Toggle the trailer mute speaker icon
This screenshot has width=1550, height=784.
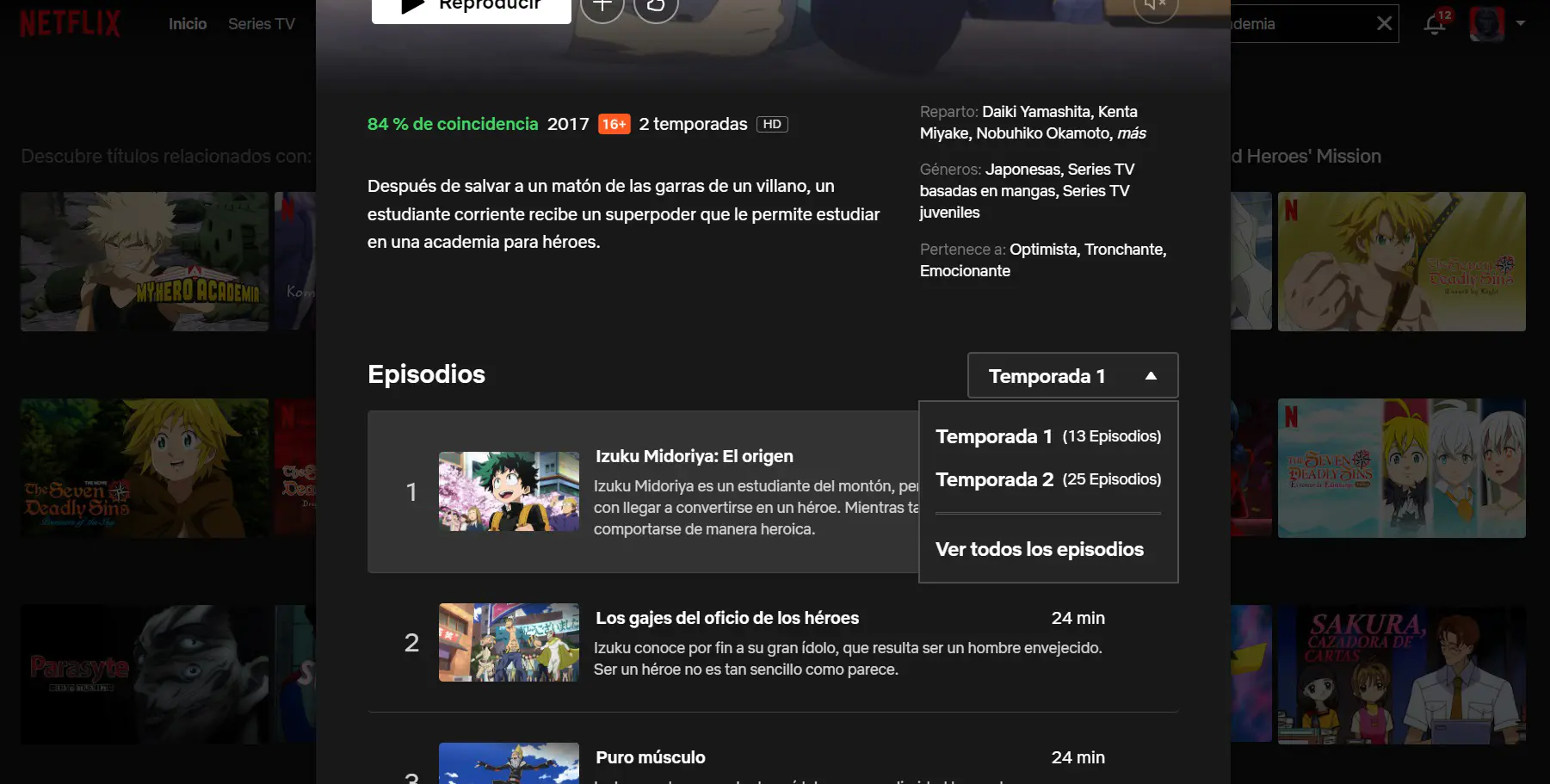[x=1155, y=5]
